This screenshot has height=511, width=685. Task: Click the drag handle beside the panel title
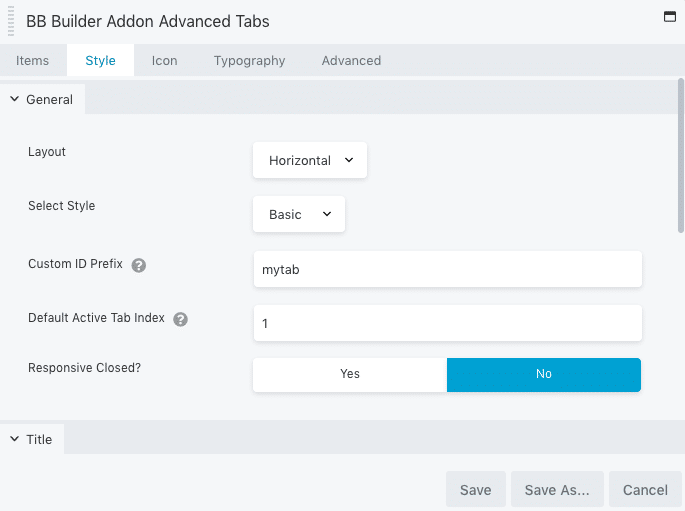click(11, 21)
